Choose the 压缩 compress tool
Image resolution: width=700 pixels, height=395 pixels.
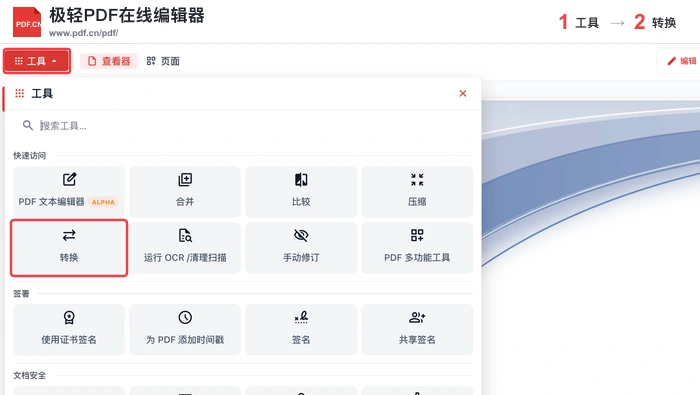417,191
